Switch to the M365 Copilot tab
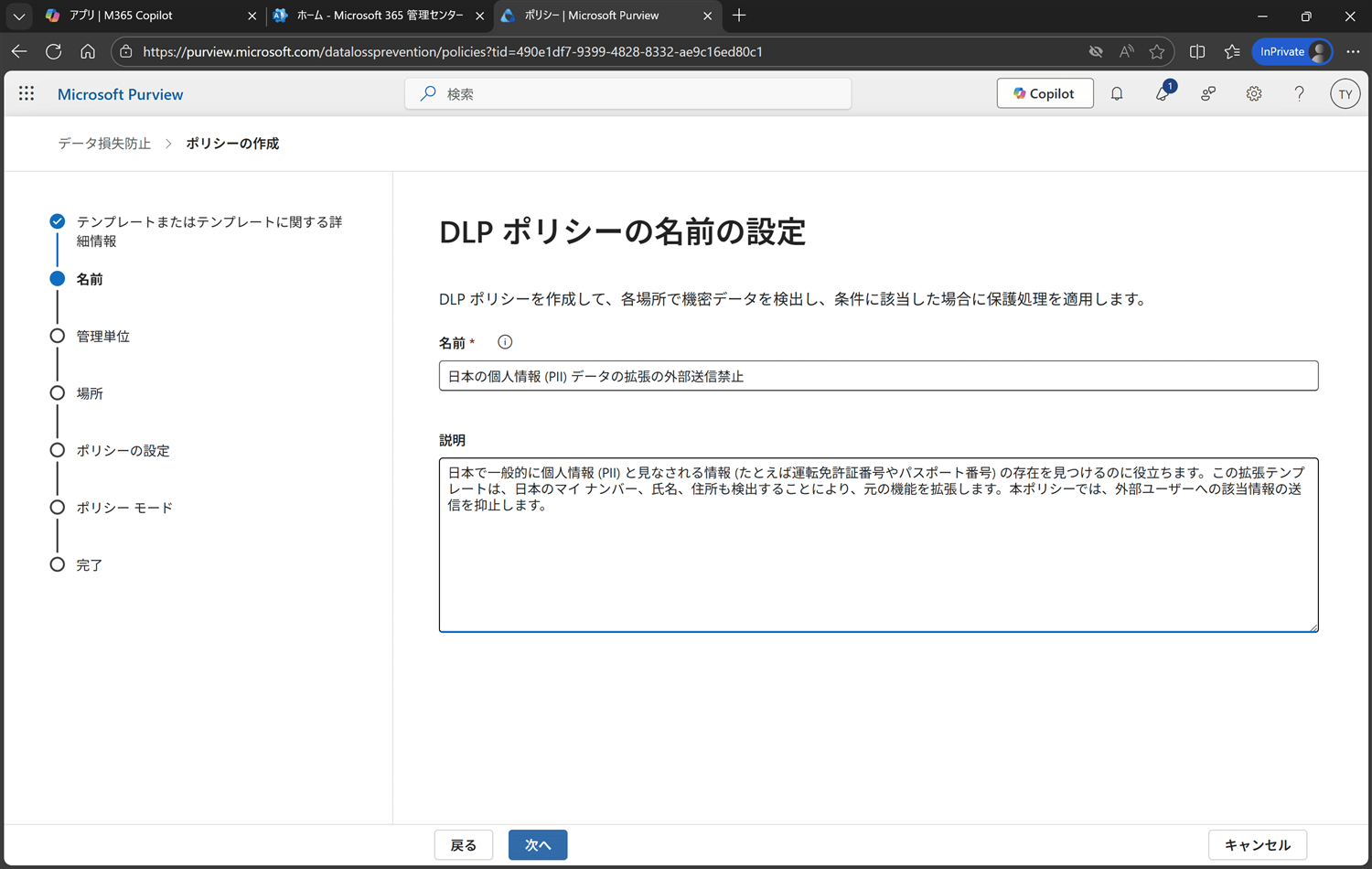Viewport: 1372px width, 869px height. (x=151, y=16)
